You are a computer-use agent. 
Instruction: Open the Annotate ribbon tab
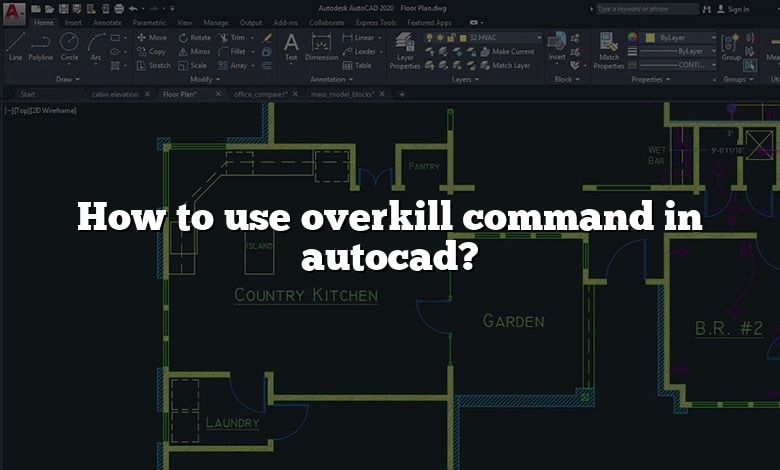pyautogui.click(x=107, y=22)
